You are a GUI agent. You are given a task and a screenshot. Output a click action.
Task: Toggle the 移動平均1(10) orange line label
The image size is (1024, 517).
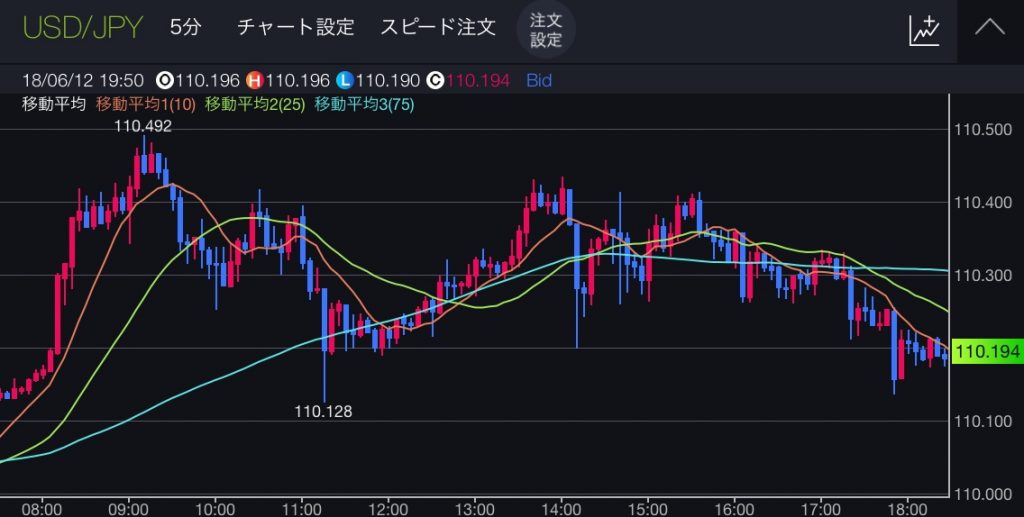tap(146, 104)
